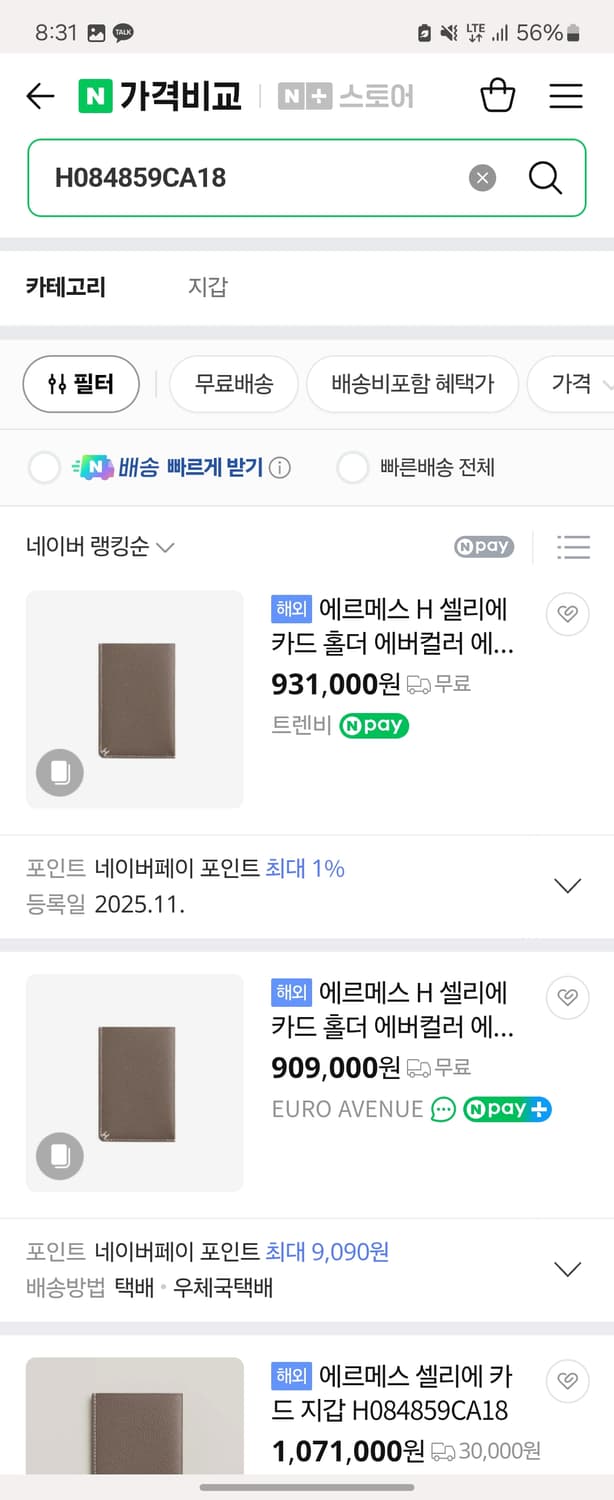Enable the N배송 빠르게 받기 toggle
The image size is (614, 1500).
point(44,468)
